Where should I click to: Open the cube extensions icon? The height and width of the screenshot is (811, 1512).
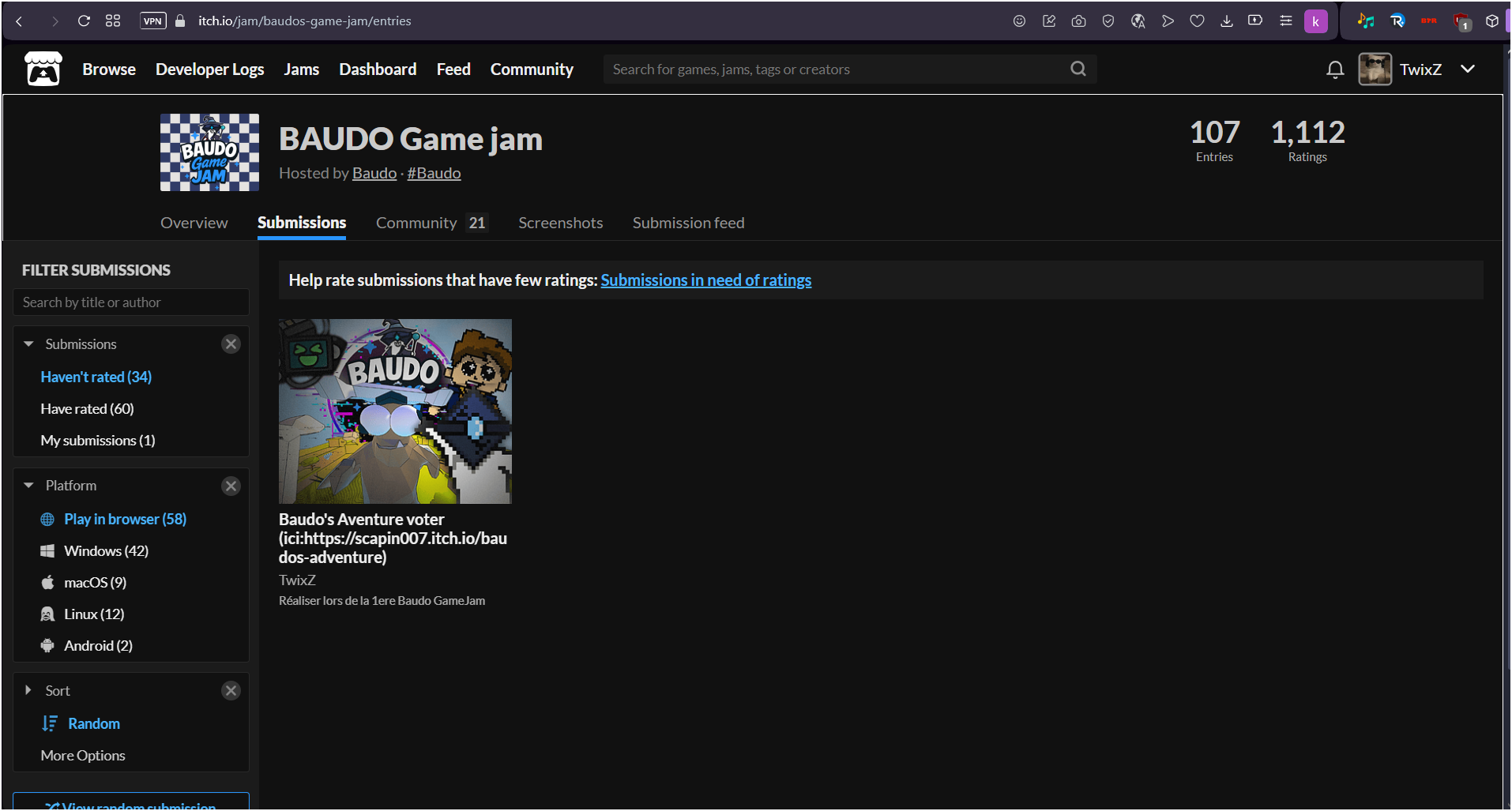[1492, 21]
